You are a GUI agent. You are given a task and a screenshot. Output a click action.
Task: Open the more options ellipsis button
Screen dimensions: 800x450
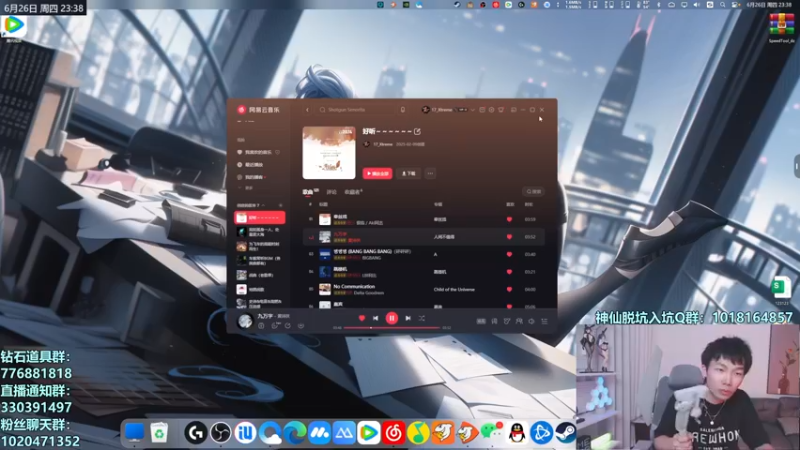[x=430, y=173]
